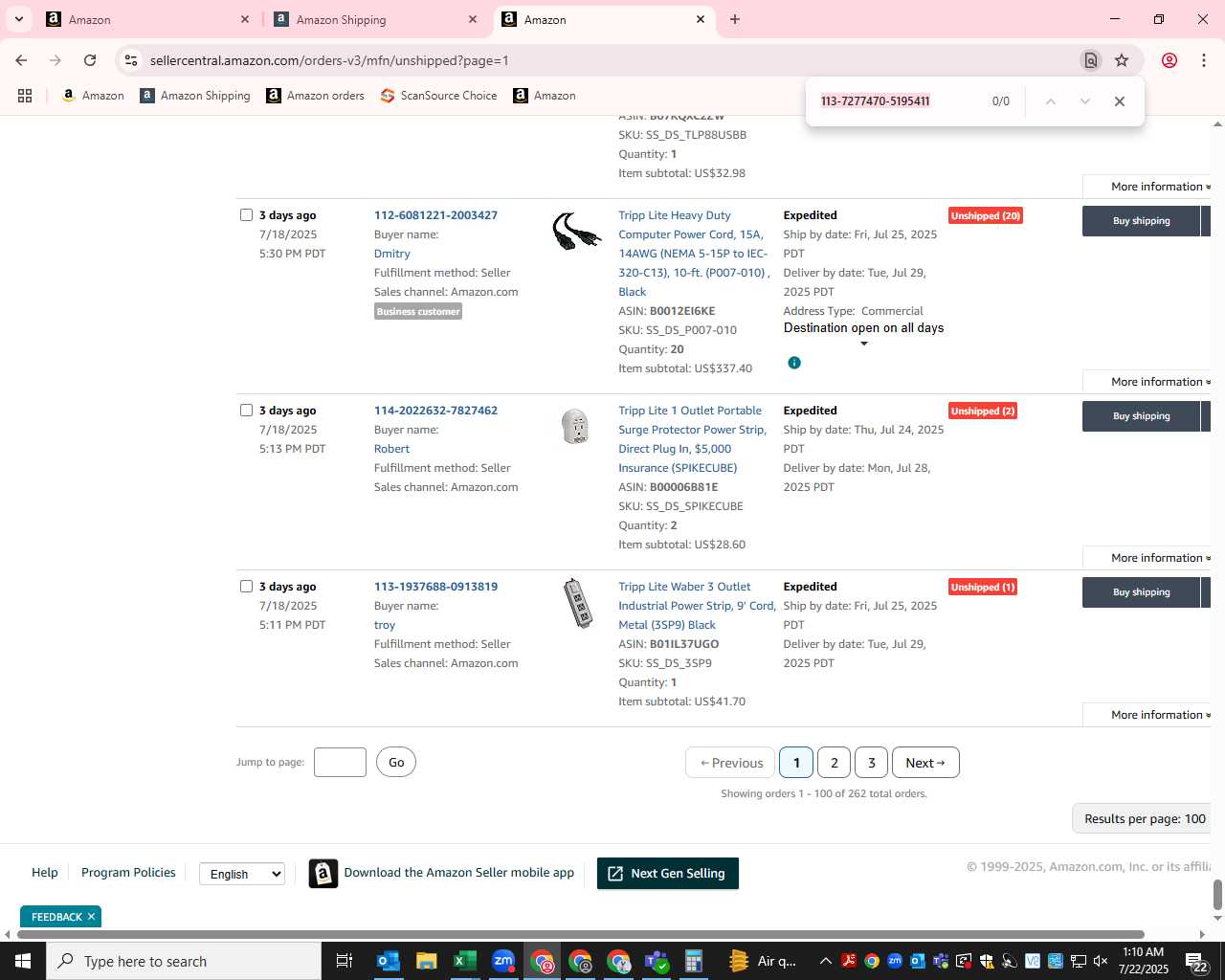Open the Windows Start button

[x=23, y=961]
